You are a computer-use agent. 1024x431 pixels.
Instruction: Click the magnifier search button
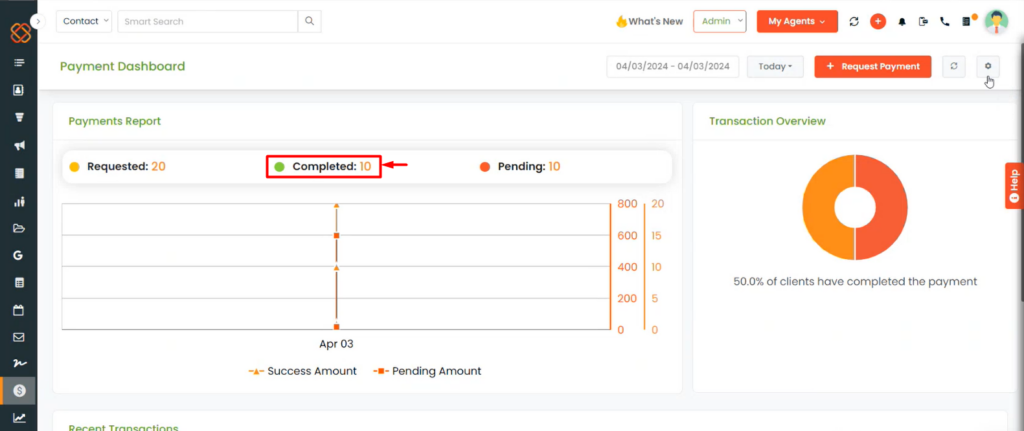click(310, 21)
